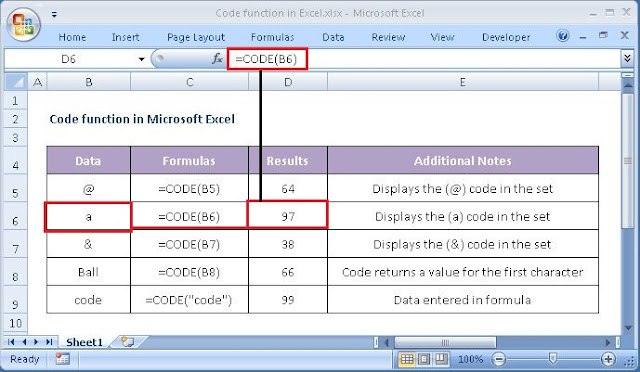Select column D header
The image size is (640, 372).
pos(288,82)
